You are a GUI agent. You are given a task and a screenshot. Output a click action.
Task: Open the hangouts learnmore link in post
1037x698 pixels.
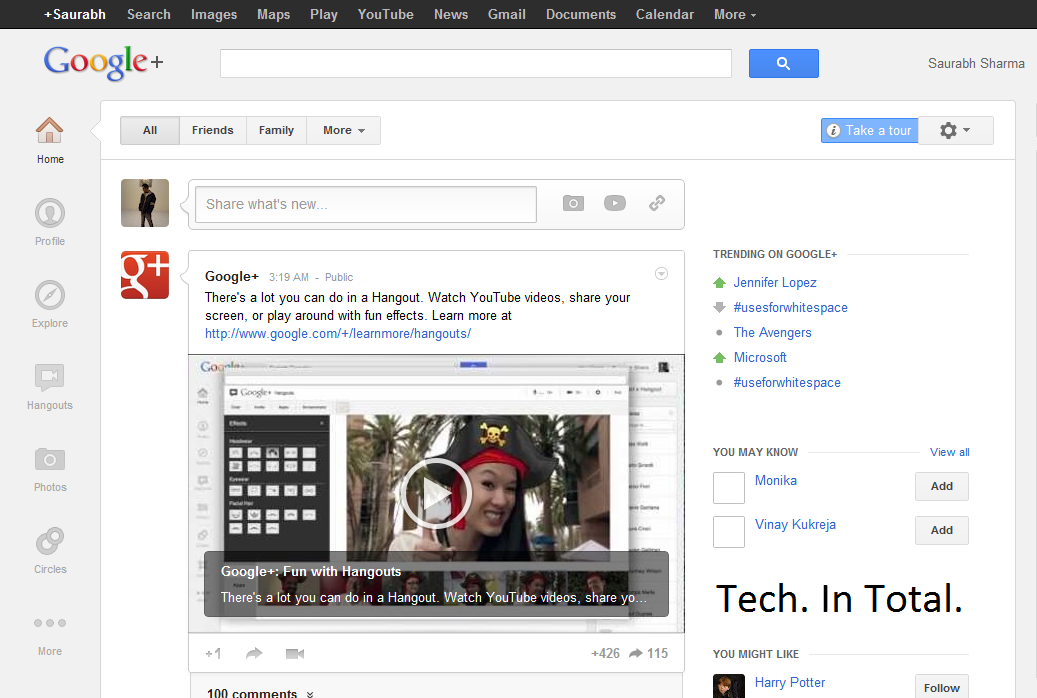point(338,333)
